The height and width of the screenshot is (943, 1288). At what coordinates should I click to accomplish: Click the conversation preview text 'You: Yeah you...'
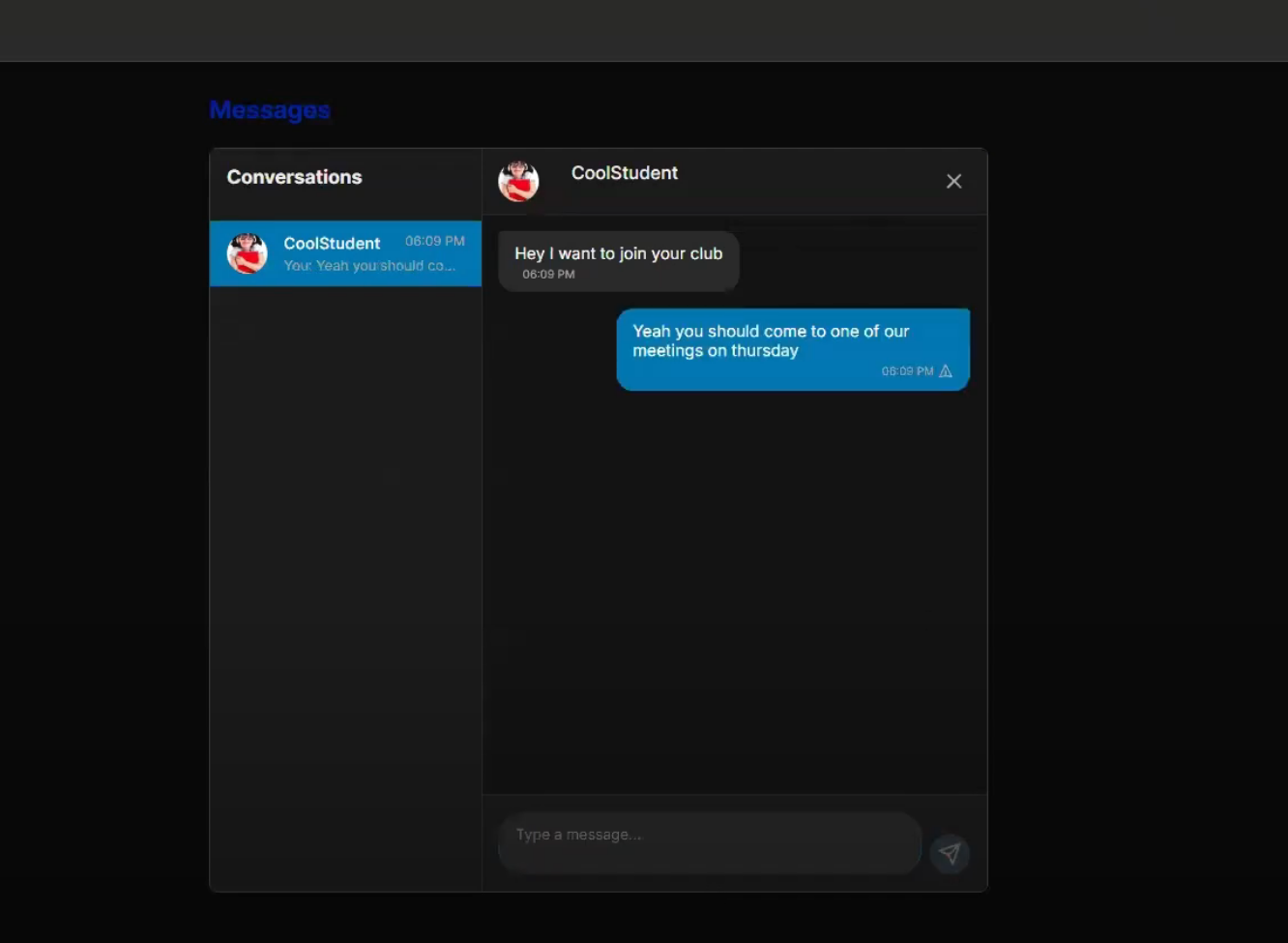(x=368, y=266)
